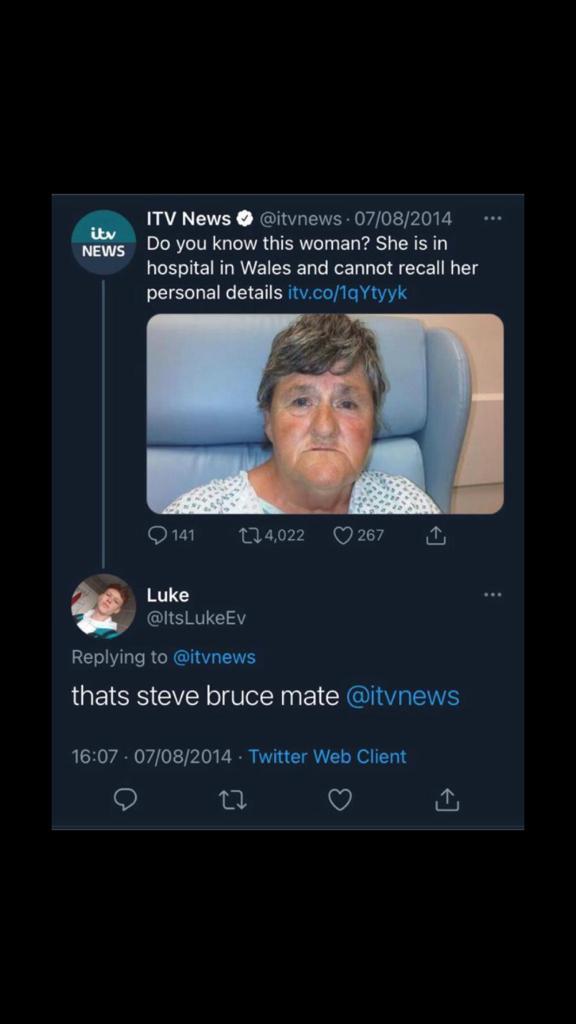Select the @ItsLukeEv handle
576x1024 pixels.
pyautogui.click(x=196, y=618)
